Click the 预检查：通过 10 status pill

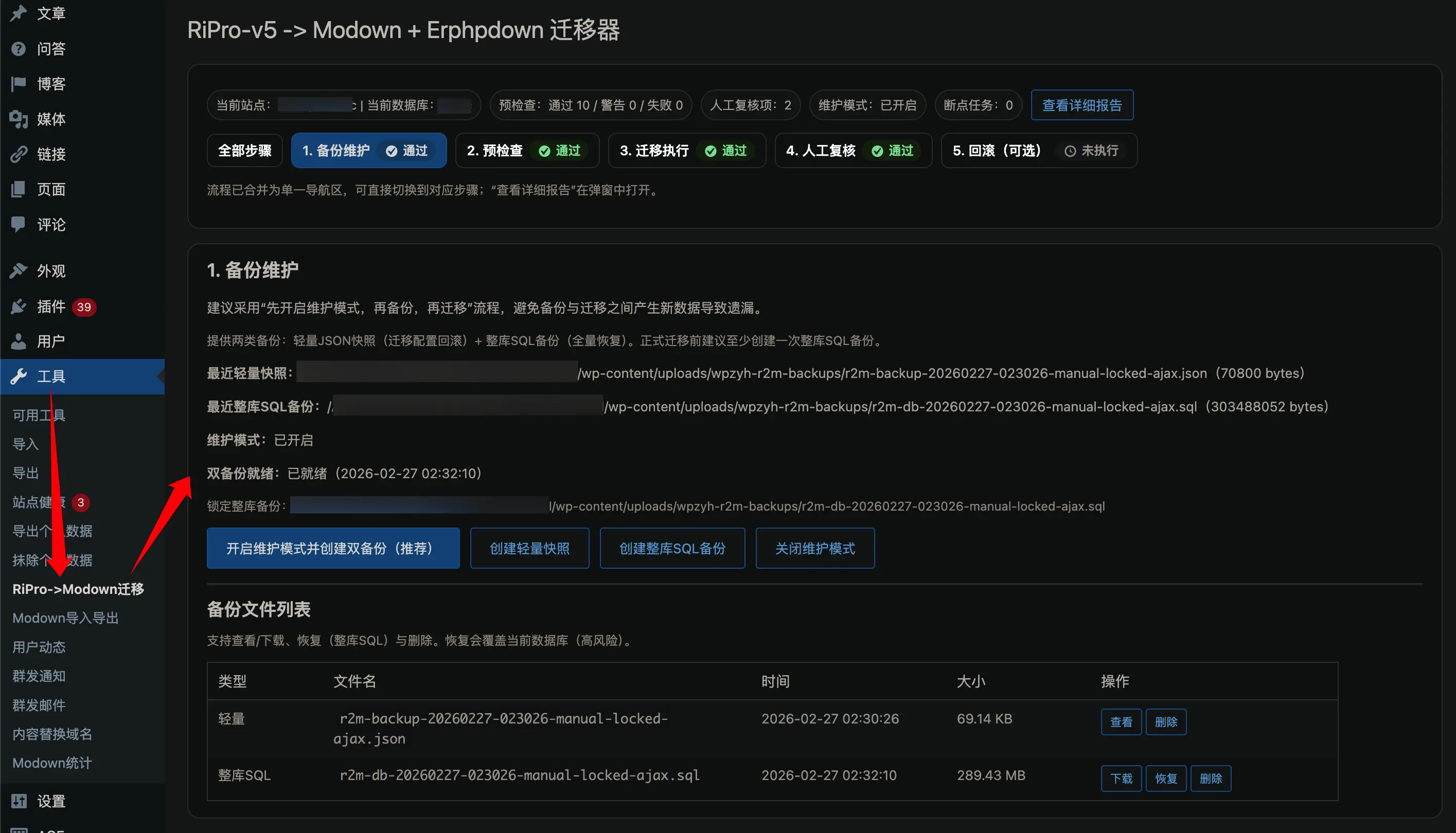tap(591, 105)
